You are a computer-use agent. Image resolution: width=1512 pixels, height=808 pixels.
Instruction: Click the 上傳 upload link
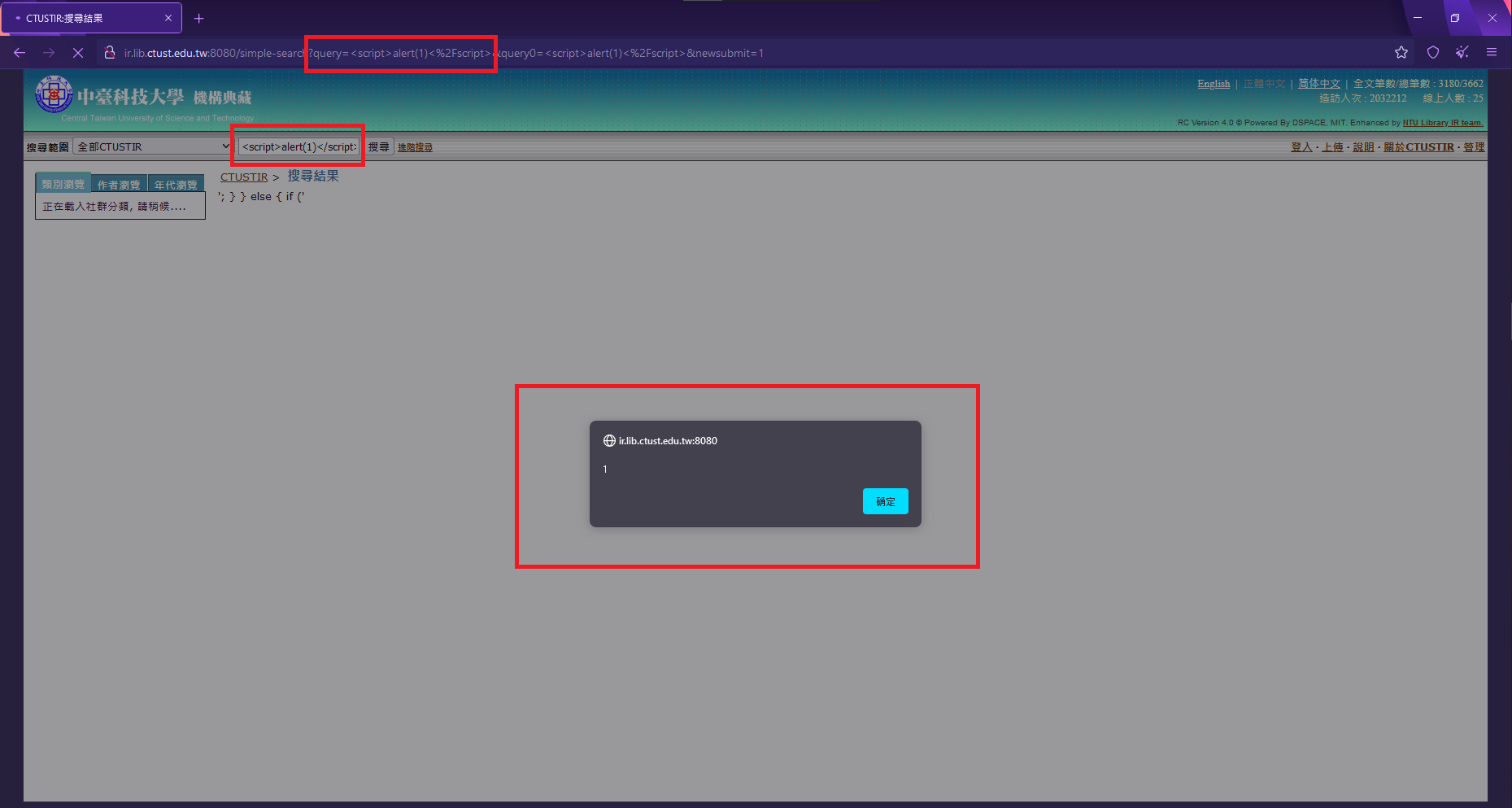(1332, 147)
